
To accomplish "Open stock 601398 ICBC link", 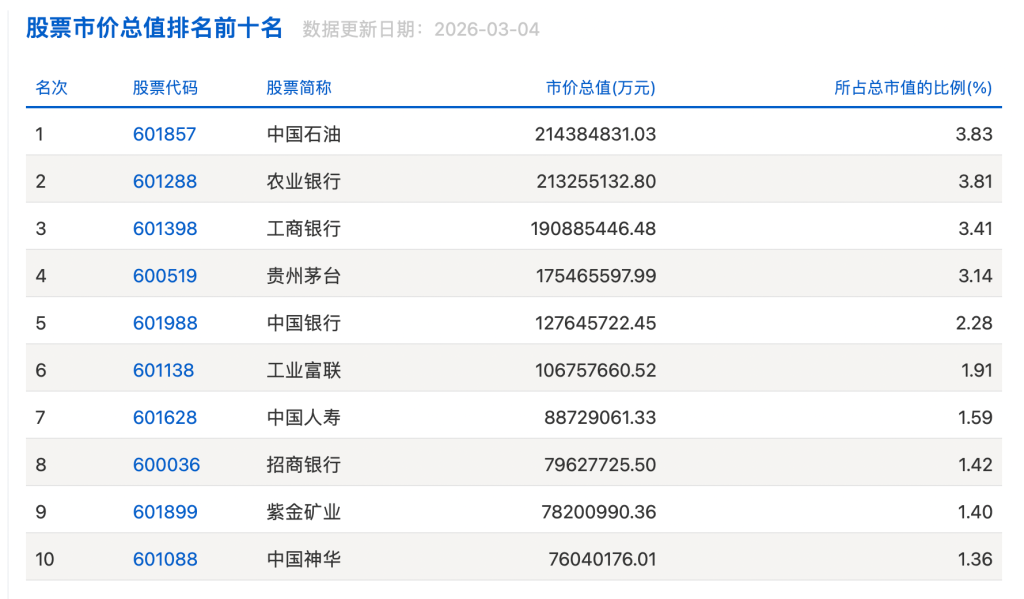I will [165, 227].
